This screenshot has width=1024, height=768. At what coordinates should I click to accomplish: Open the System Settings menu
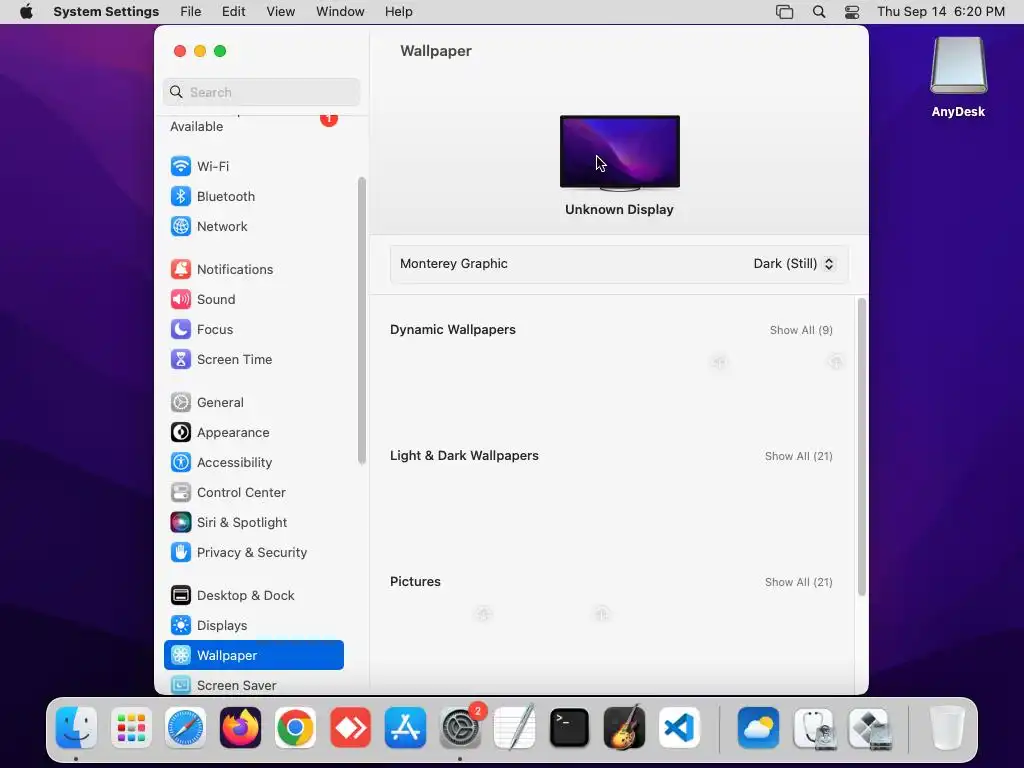106,12
